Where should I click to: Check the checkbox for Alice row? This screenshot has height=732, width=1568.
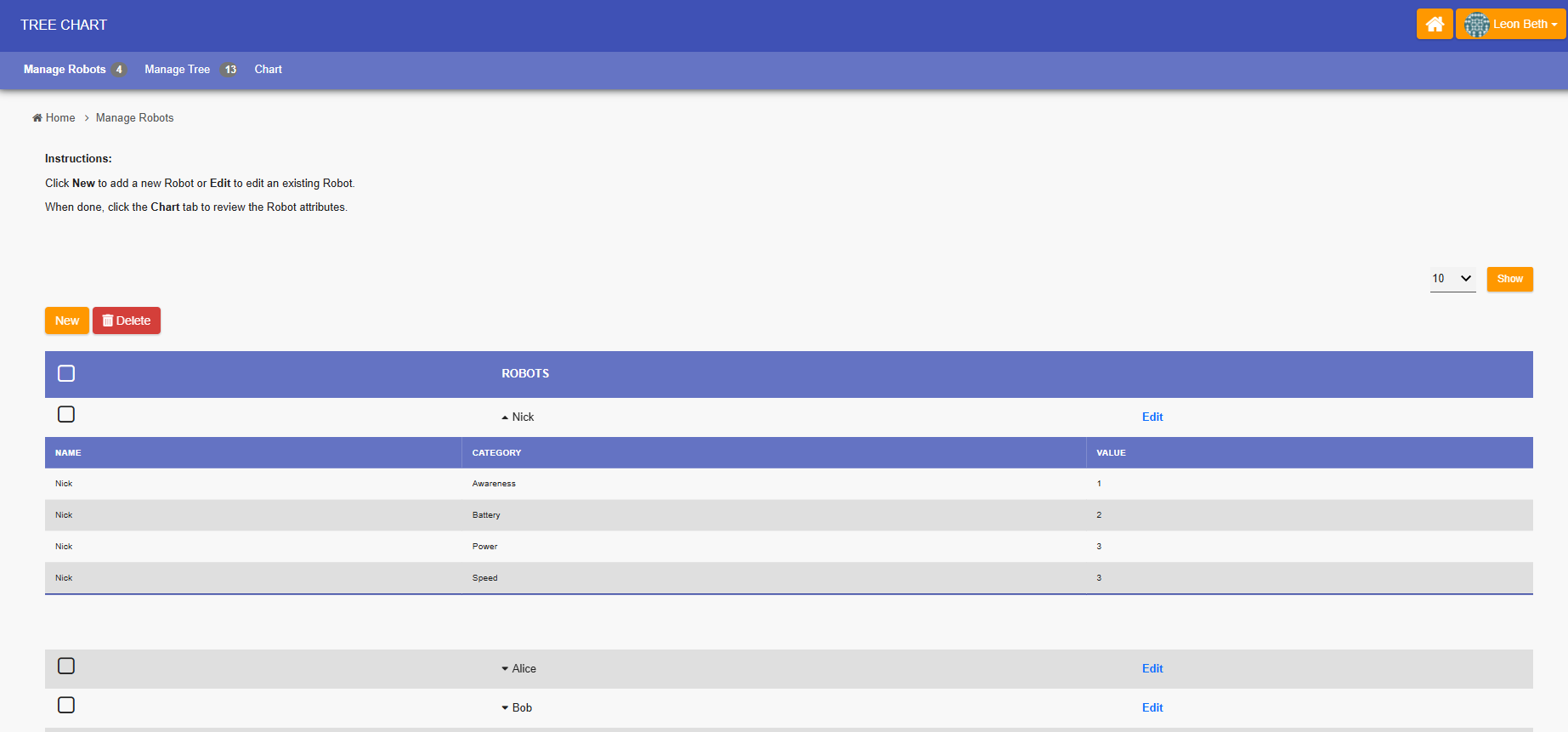point(66,666)
